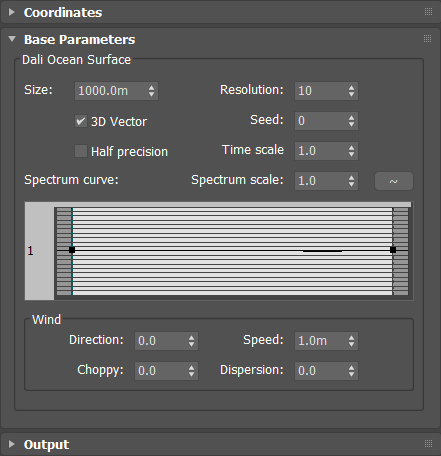Click the Base Parameters rollout grip icon
441x456 pixels.
pos(428,39)
